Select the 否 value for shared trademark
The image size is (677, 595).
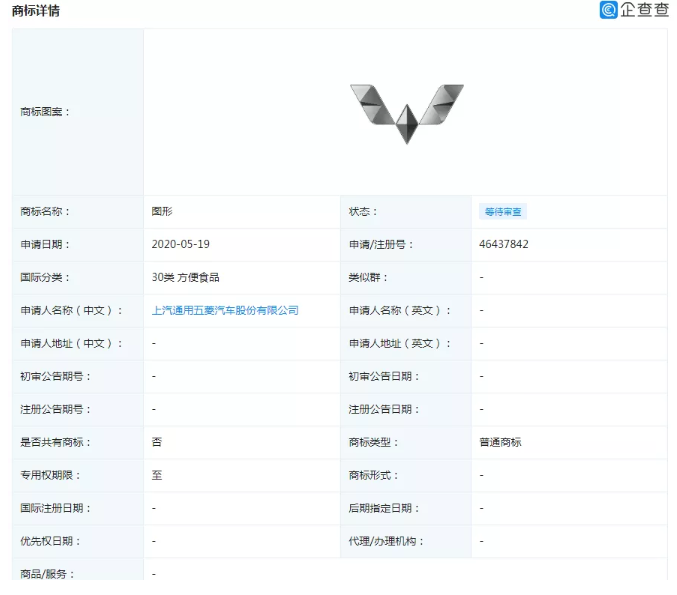click(x=157, y=442)
